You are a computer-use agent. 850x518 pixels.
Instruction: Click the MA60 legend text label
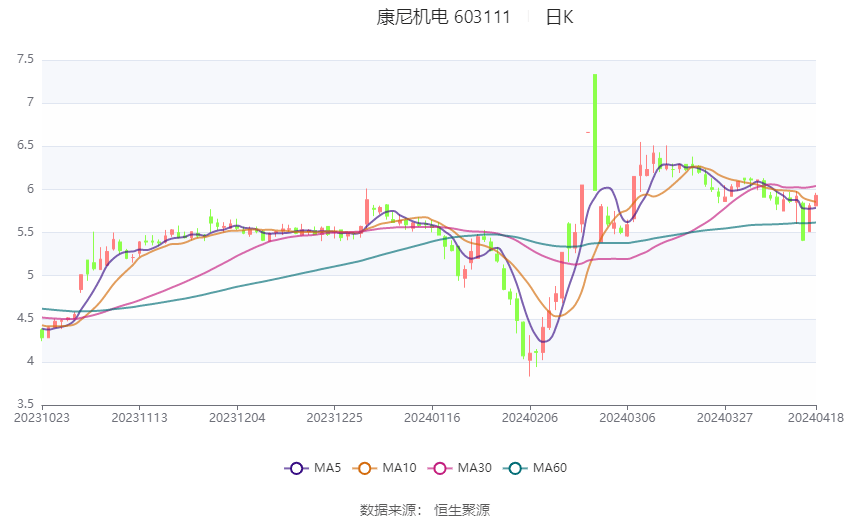click(x=550, y=467)
